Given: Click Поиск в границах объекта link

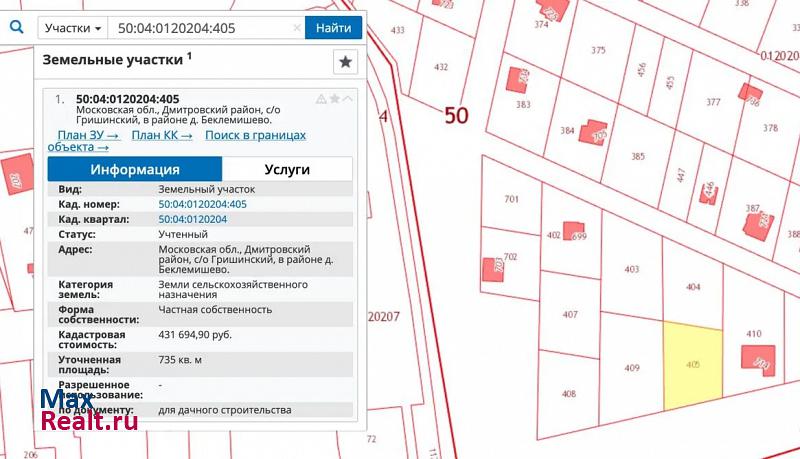Looking at the screenshot, I should [x=255, y=135].
